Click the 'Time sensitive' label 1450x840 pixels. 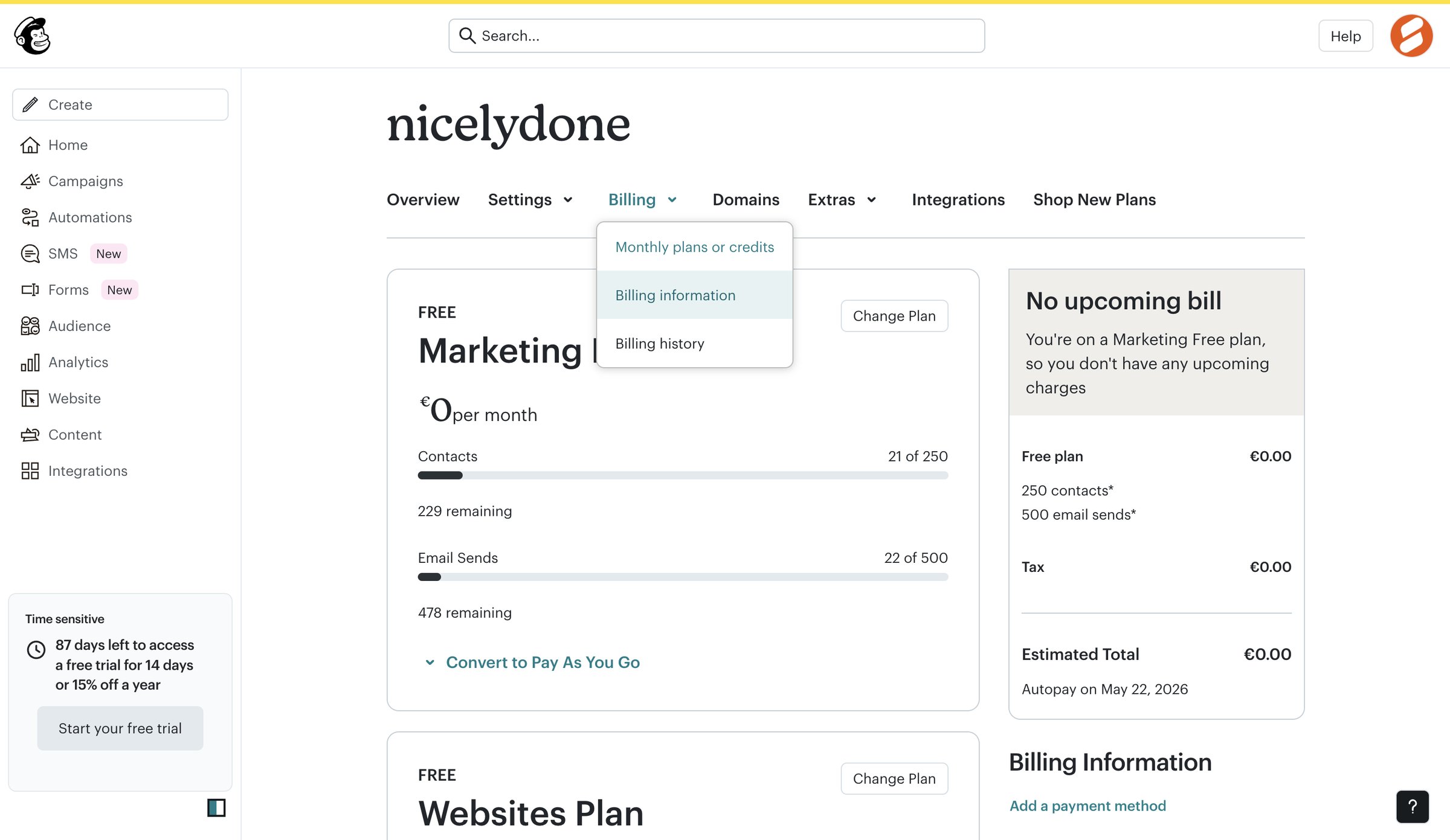(x=65, y=619)
